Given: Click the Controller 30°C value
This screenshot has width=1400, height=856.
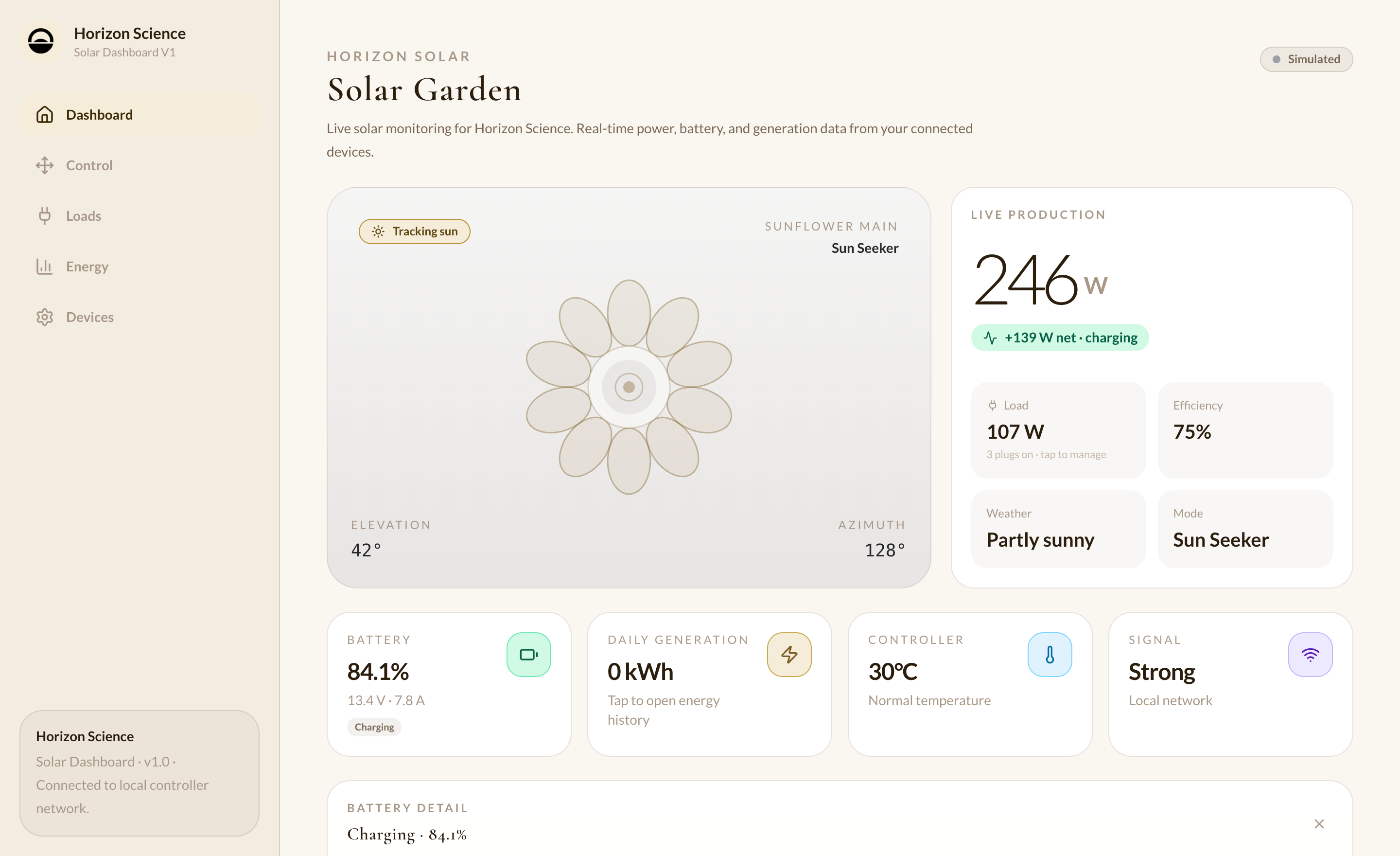Looking at the screenshot, I should point(892,672).
